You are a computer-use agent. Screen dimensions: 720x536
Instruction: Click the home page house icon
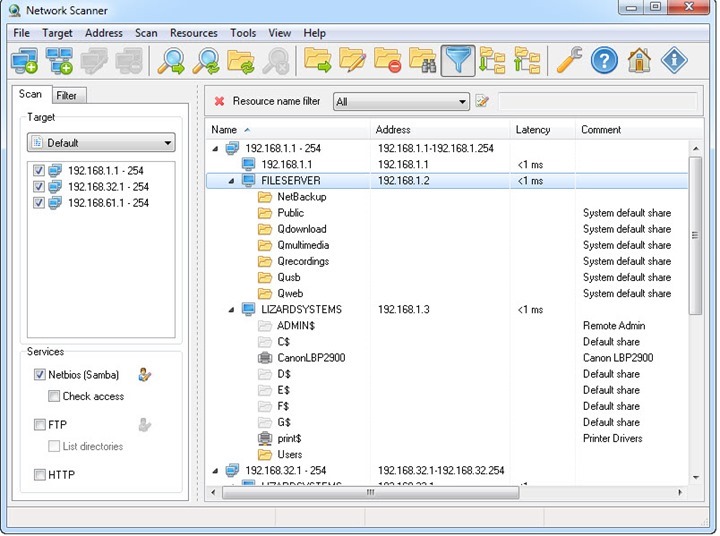tap(639, 61)
